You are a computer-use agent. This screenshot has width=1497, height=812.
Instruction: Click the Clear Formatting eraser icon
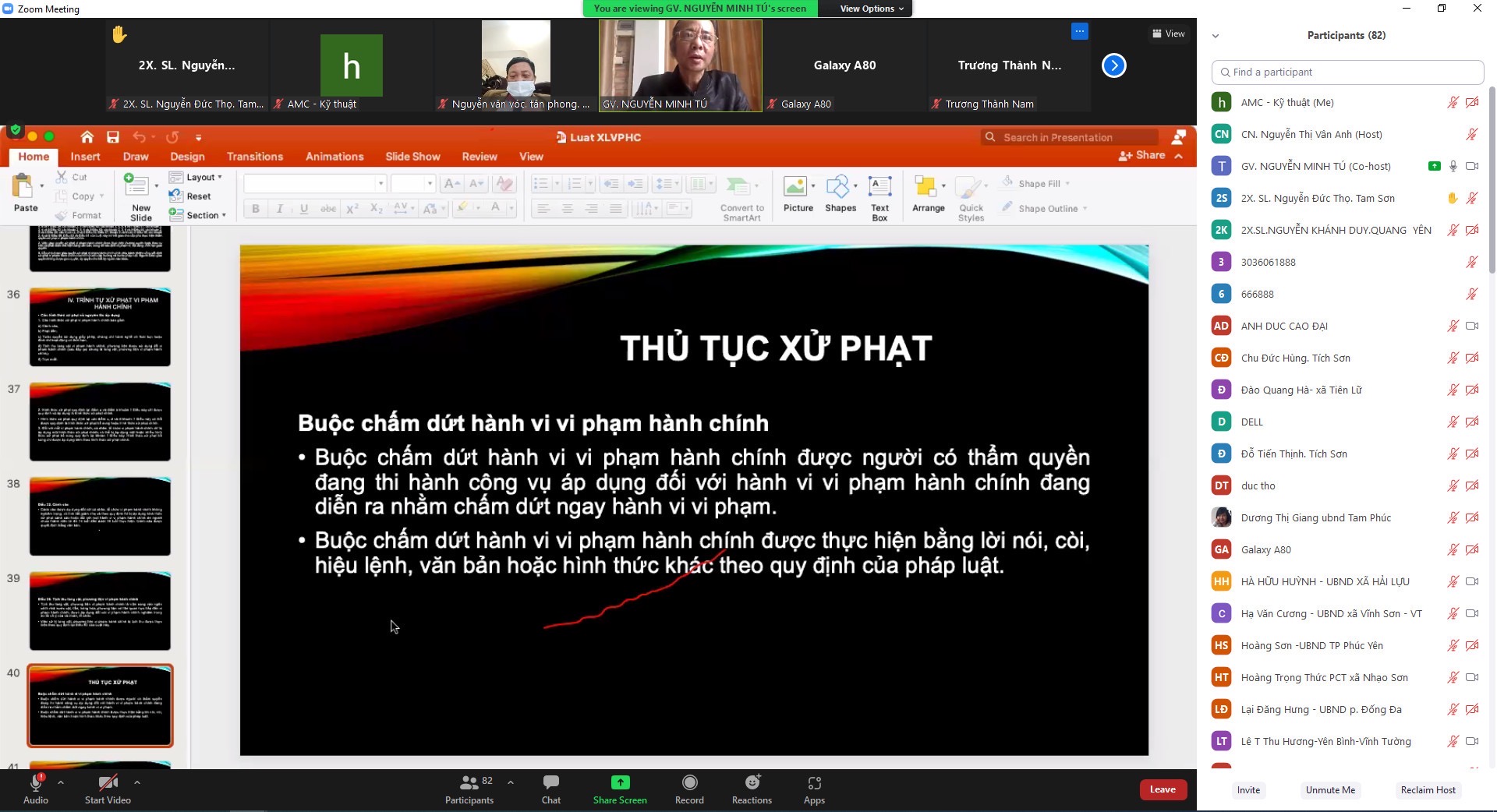[504, 184]
